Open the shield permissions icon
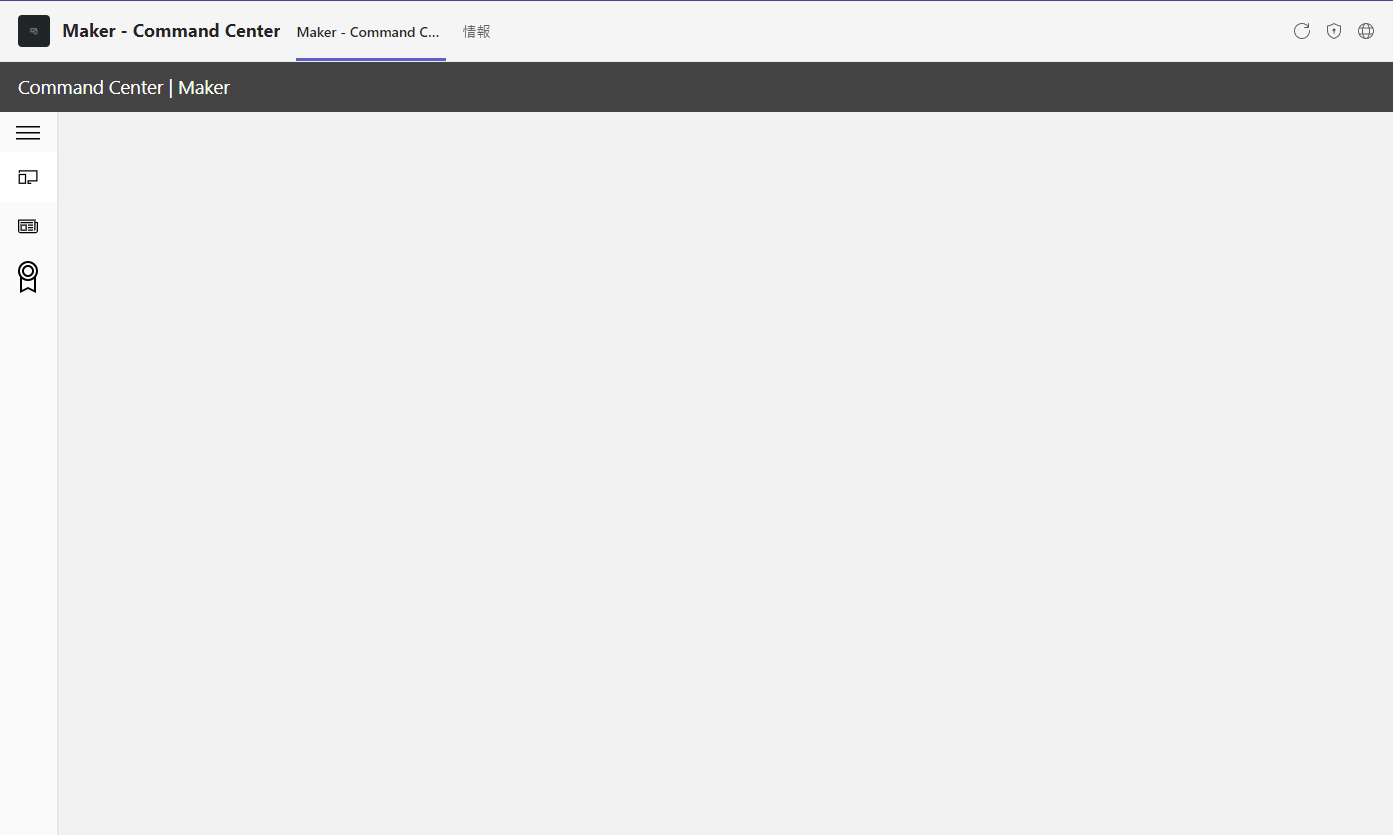The width and height of the screenshot is (1393, 835). tap(1333, 31)
